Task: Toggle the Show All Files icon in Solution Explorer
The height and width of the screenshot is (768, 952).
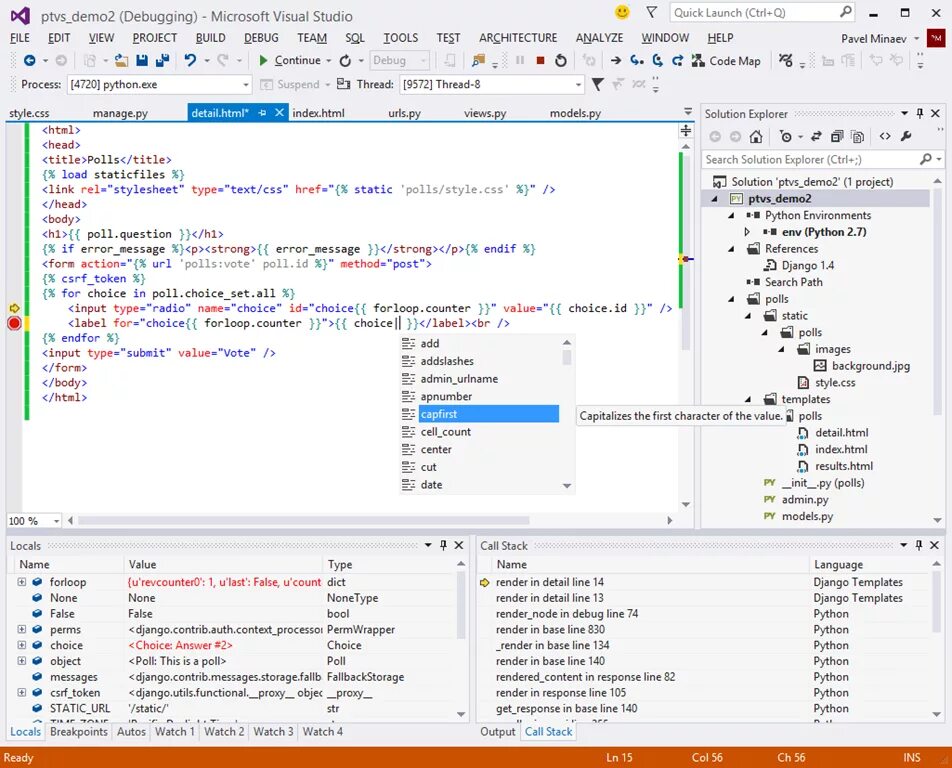Action: click(857, 137)
